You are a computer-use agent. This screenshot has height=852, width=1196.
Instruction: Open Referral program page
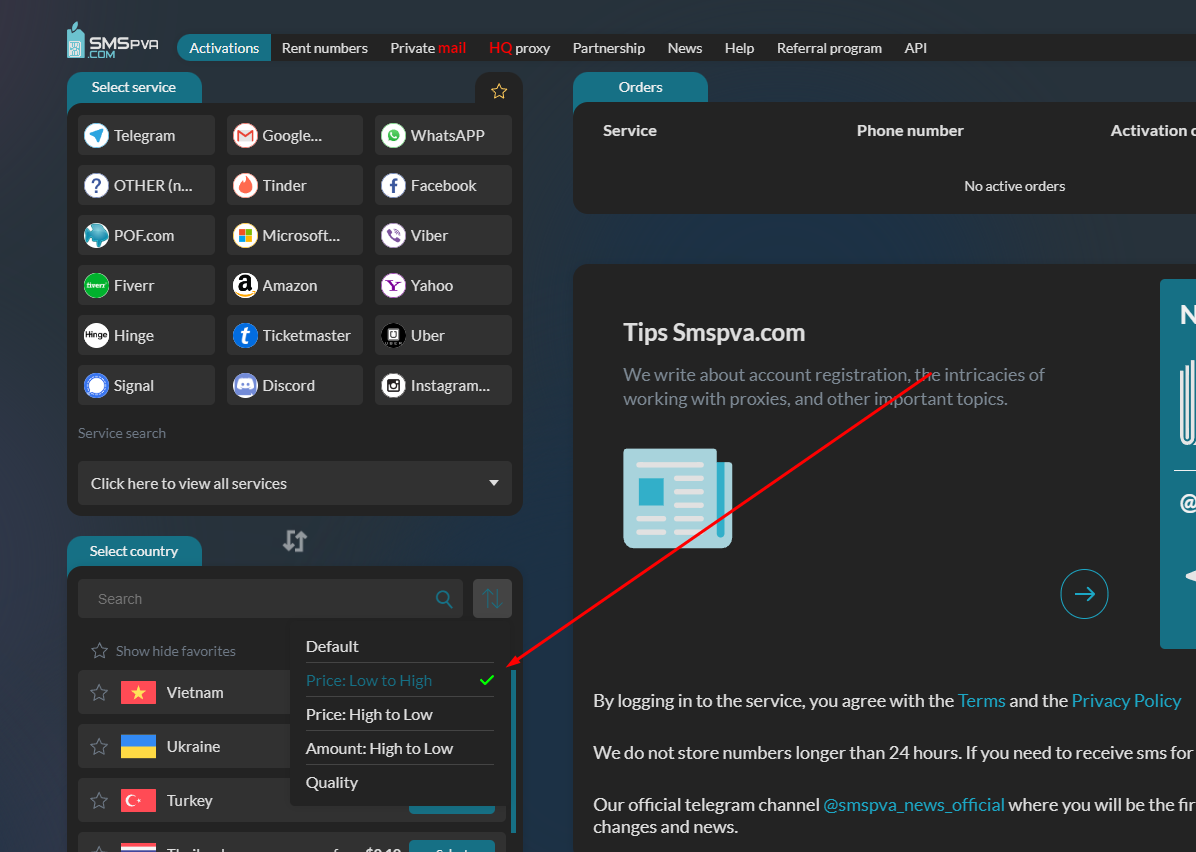(829, 47)
